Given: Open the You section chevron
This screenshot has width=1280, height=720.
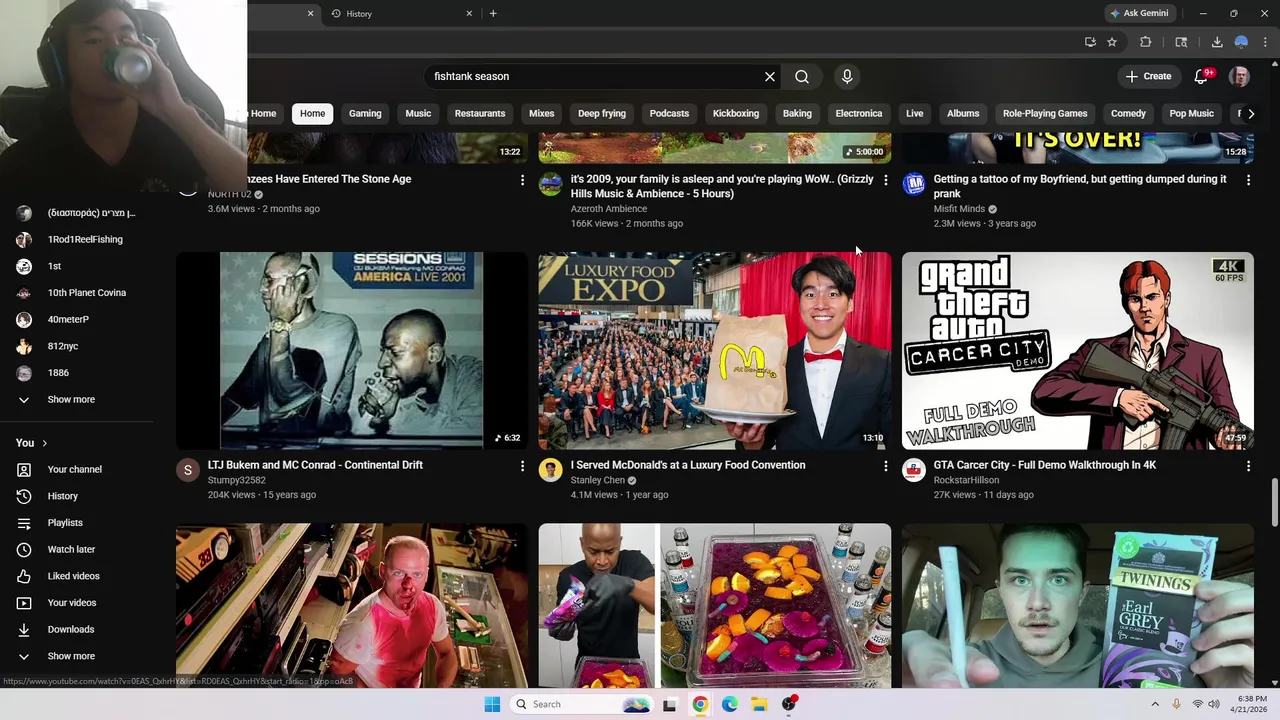Looking at the screenshot, I should [44, 443].
